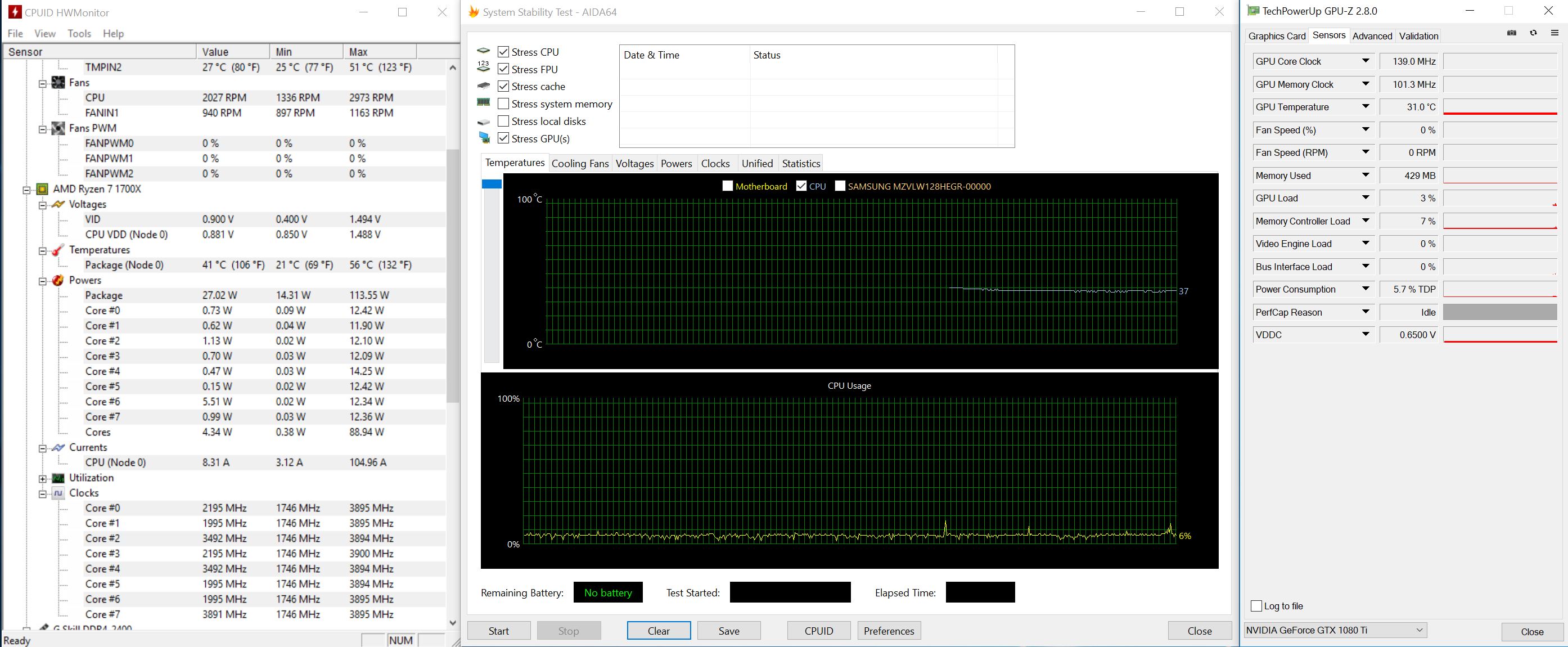
Task: Expand the Utilization tree node
Action: coord(43,478)
